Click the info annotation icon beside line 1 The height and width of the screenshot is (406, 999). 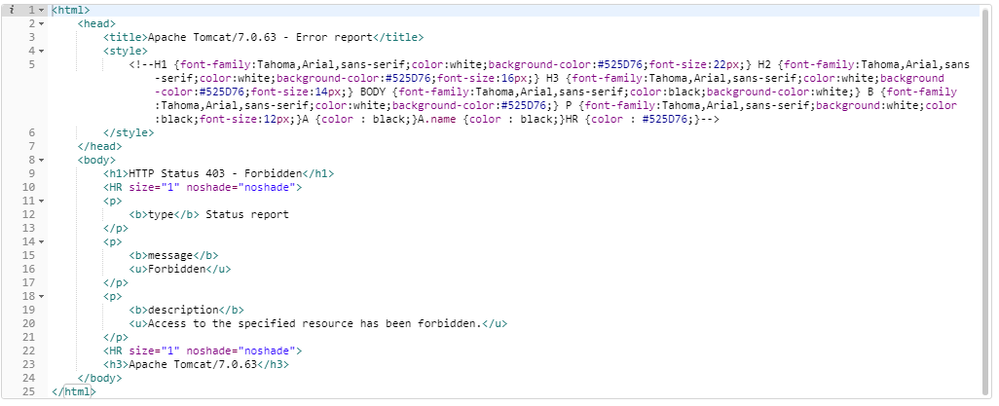point(10,10)
